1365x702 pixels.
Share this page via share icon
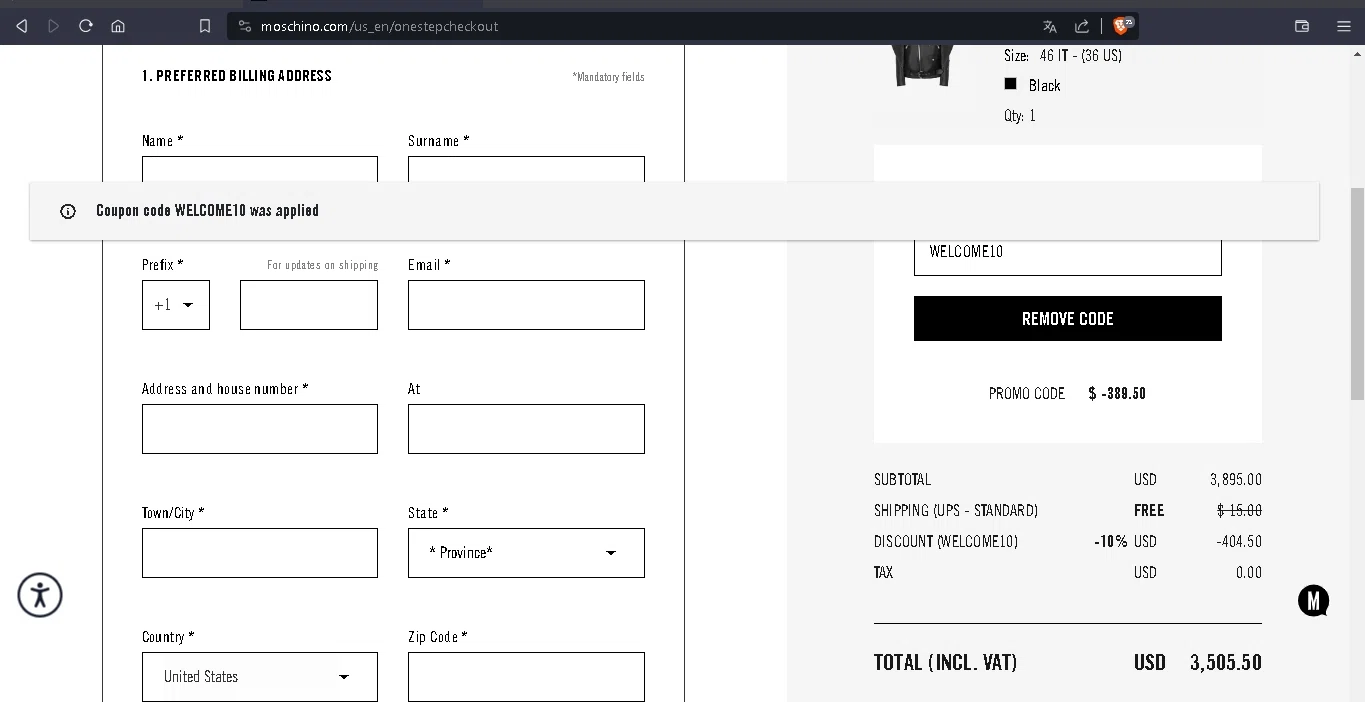coord(1081,26)
